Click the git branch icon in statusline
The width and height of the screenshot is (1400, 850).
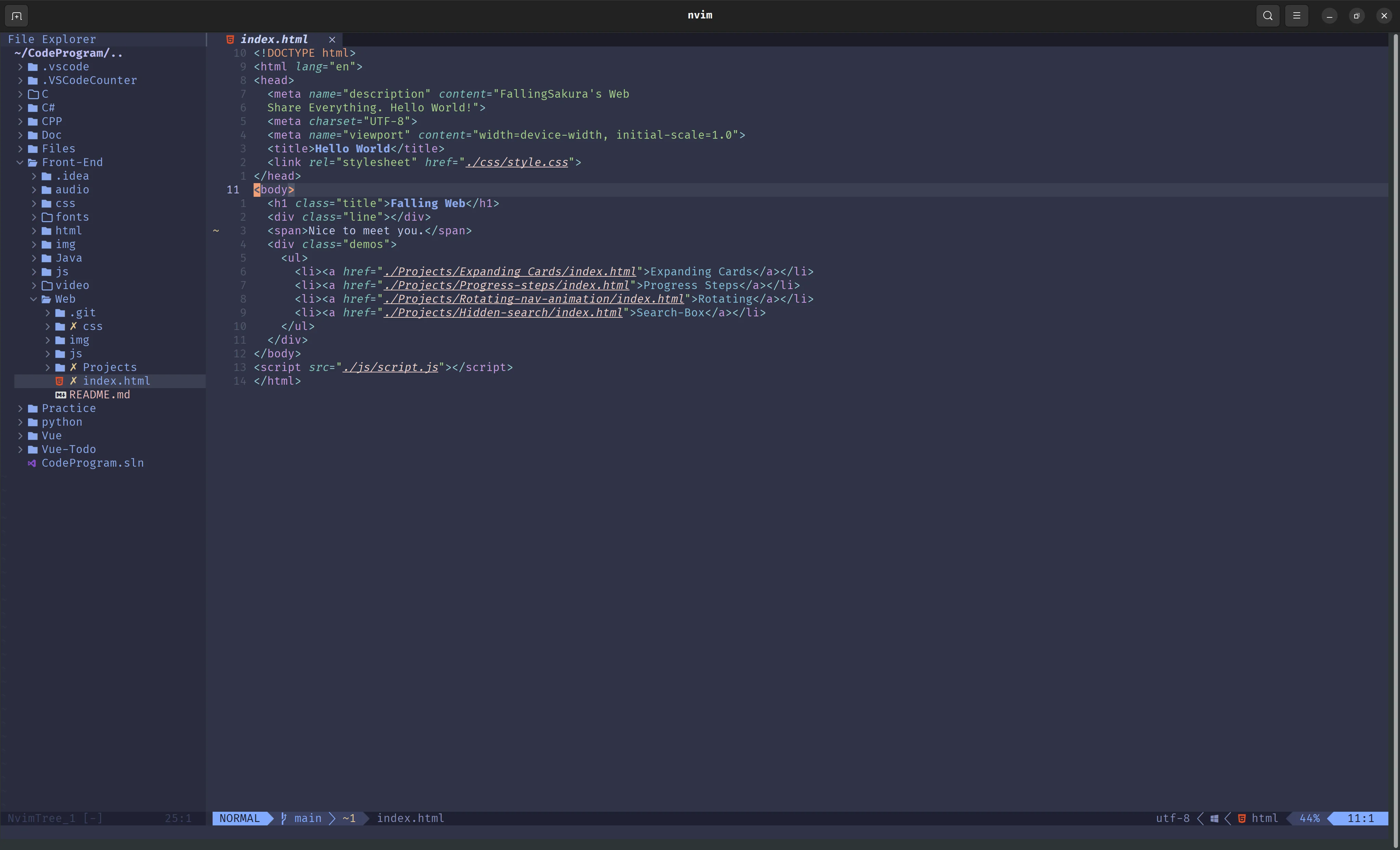click(x=284, y=818)
